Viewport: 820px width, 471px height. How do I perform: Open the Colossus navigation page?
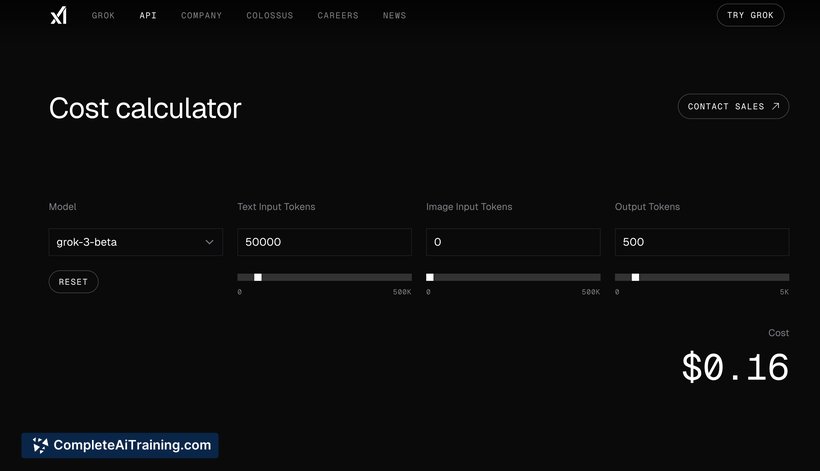[270, 16]
